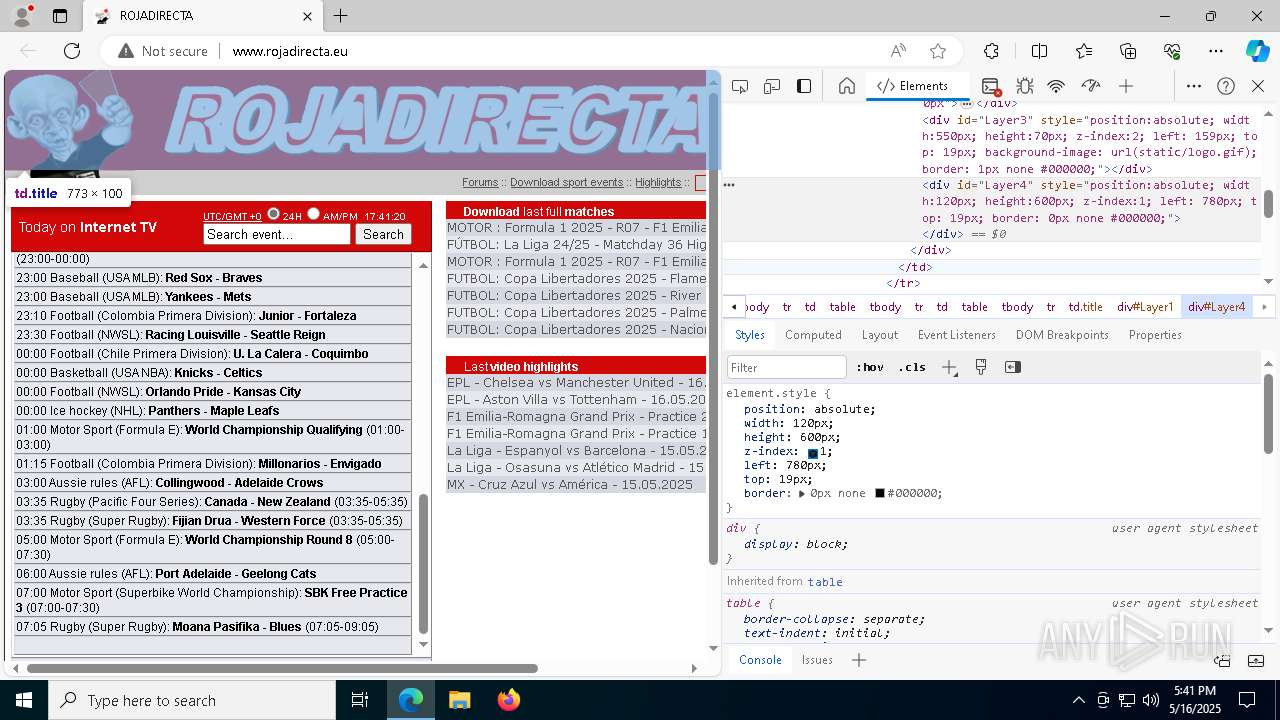The width and height of the screenshot is (1280, 720).
Task: Open DevTools customize three-dots menu
Action: [x=1194, y=86]
